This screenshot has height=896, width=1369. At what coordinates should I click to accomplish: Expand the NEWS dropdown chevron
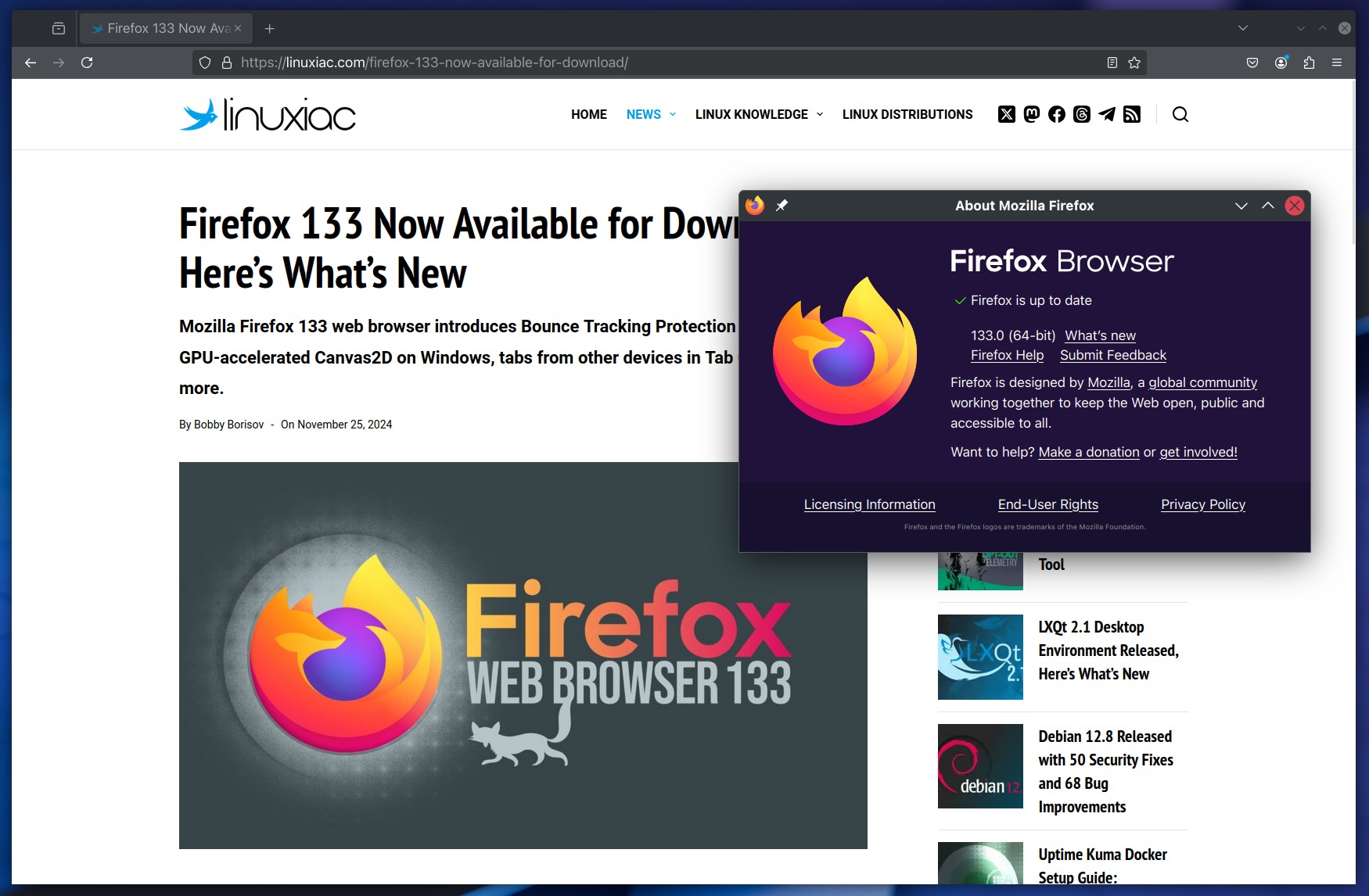(673, 114)
